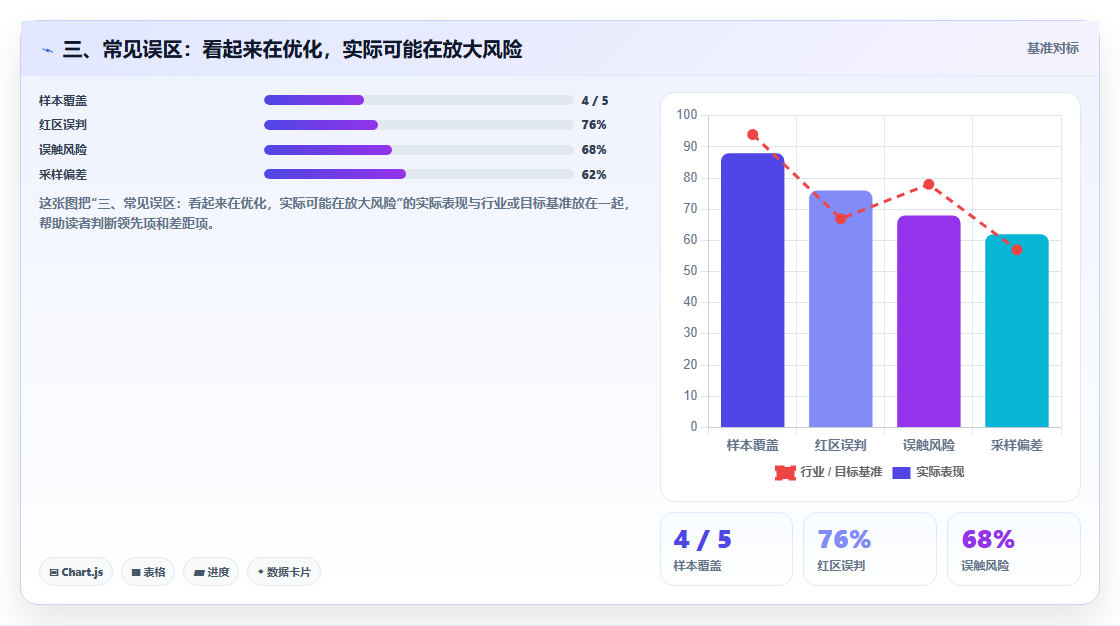Toggle the 实际表现 legend item
Image resolution: width=1120 pixels, height=626 pixels.
pos(928,472)
